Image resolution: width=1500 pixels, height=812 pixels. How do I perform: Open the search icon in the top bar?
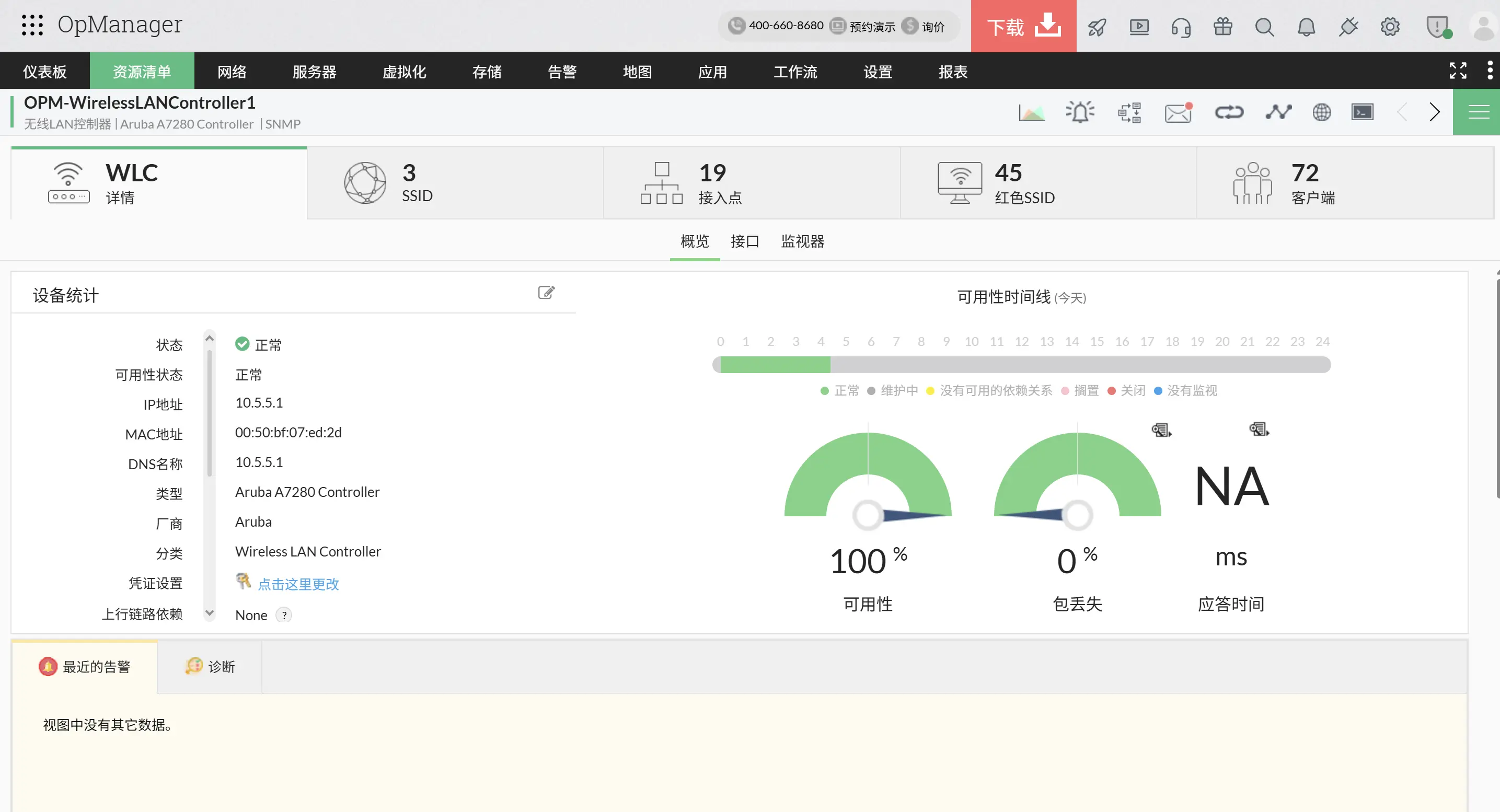(x=1264, y=27)
